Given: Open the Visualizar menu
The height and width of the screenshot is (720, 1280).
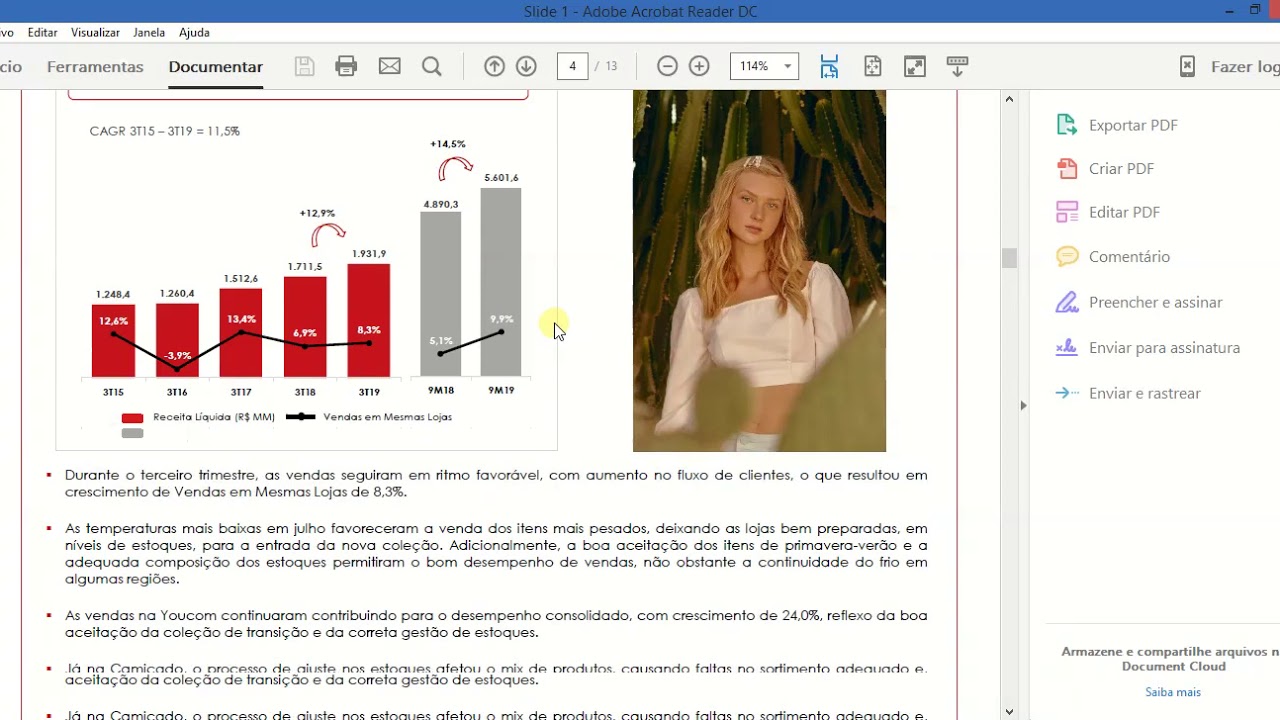Looking at the screenshot, I should click(x=95, y=32).
